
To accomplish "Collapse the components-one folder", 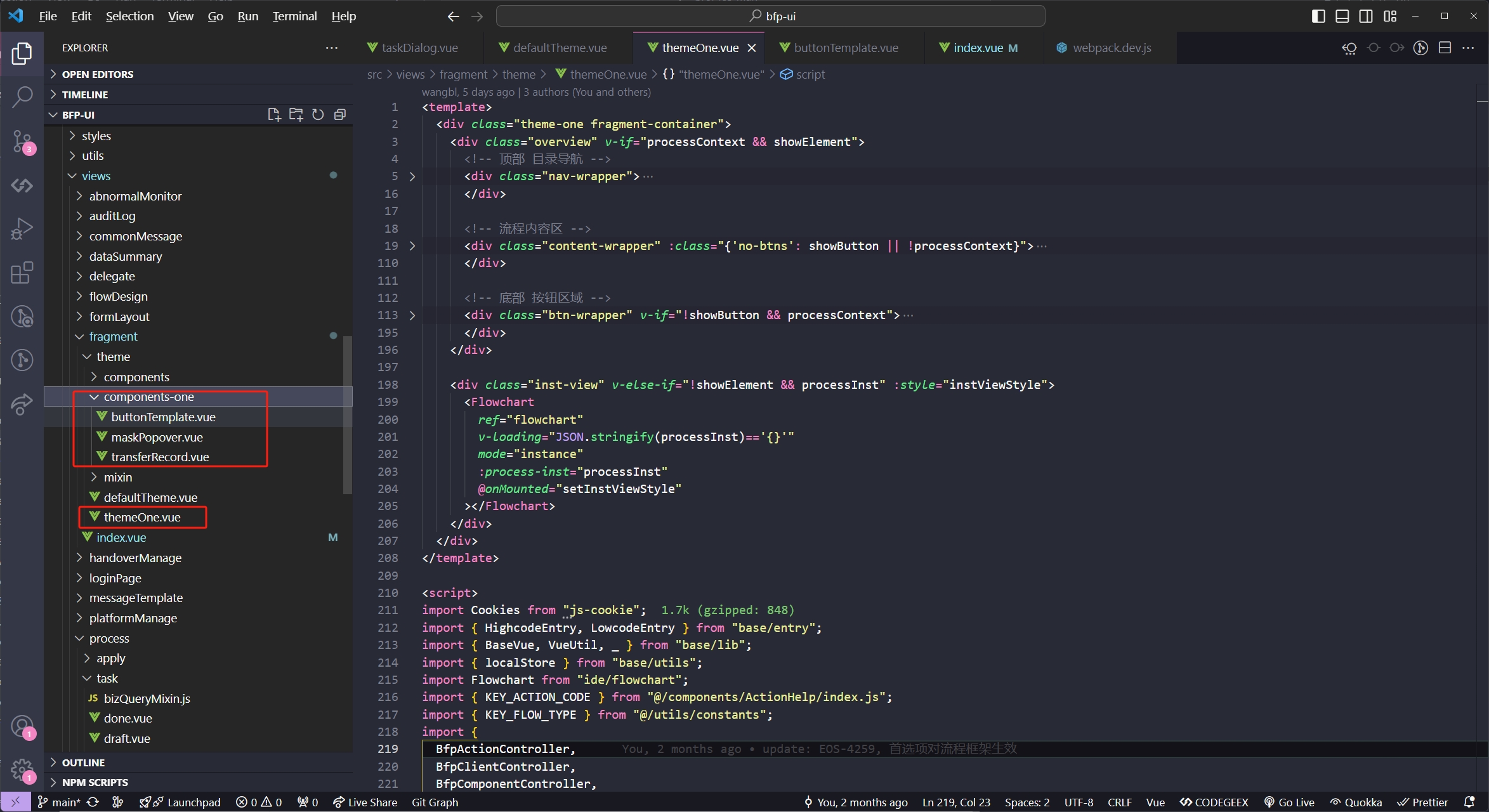I will click(95, 397).
